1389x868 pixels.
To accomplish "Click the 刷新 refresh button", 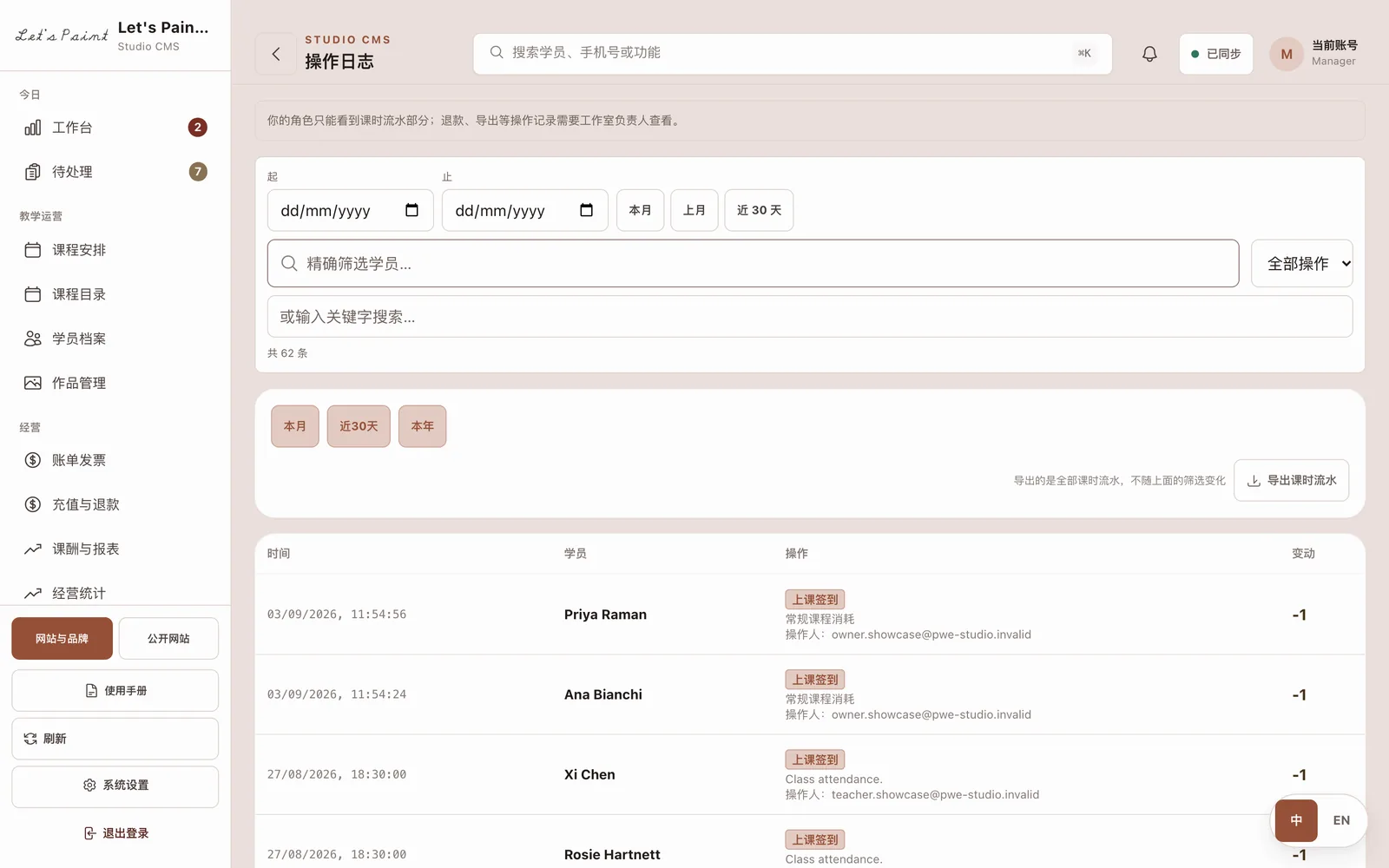I will tap(115, 739).
